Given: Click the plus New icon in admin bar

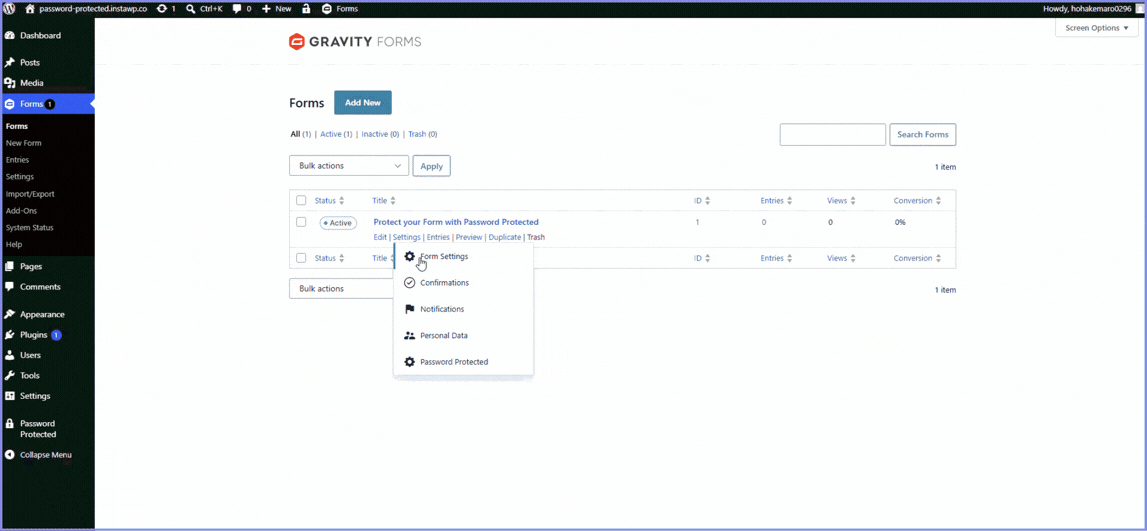Looking at the screenshot, I should click(x=266, y=9).
